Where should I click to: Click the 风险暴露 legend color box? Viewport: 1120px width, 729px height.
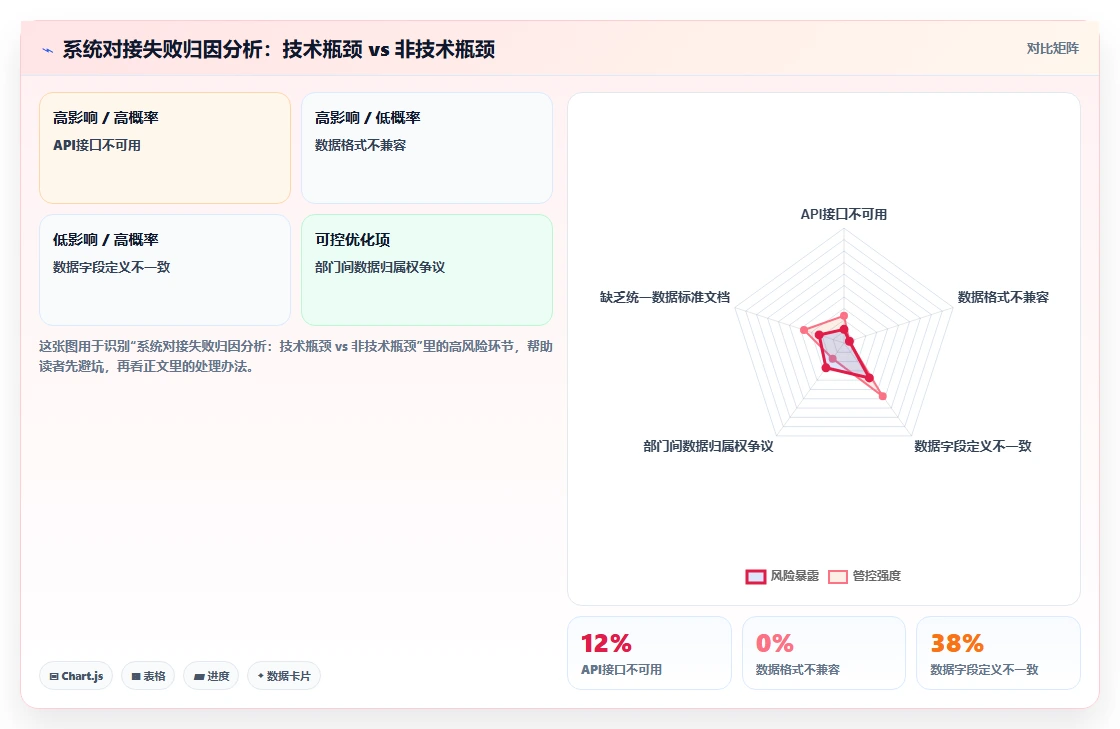756,576
